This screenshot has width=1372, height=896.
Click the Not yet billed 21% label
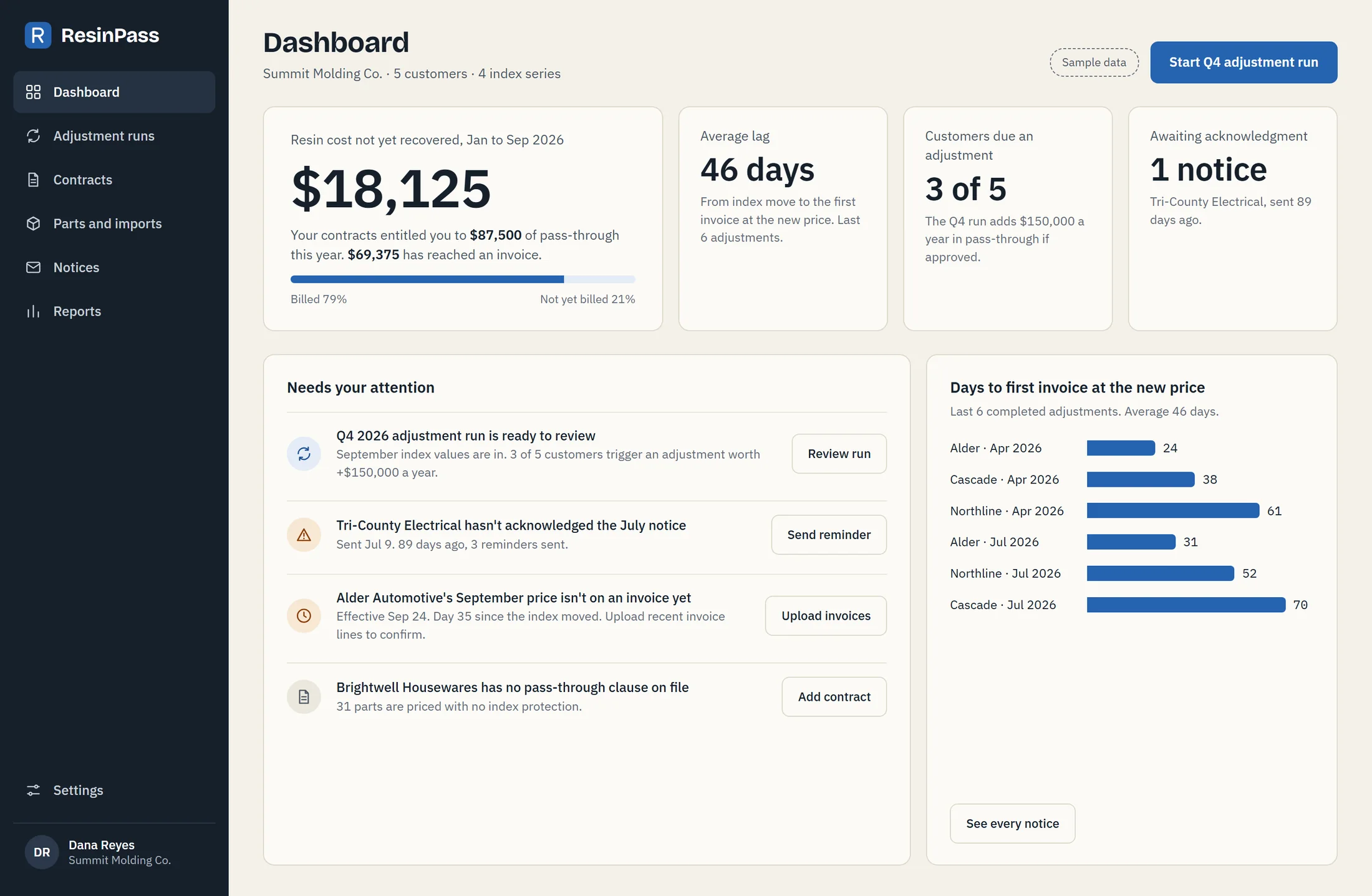(587, 299)
